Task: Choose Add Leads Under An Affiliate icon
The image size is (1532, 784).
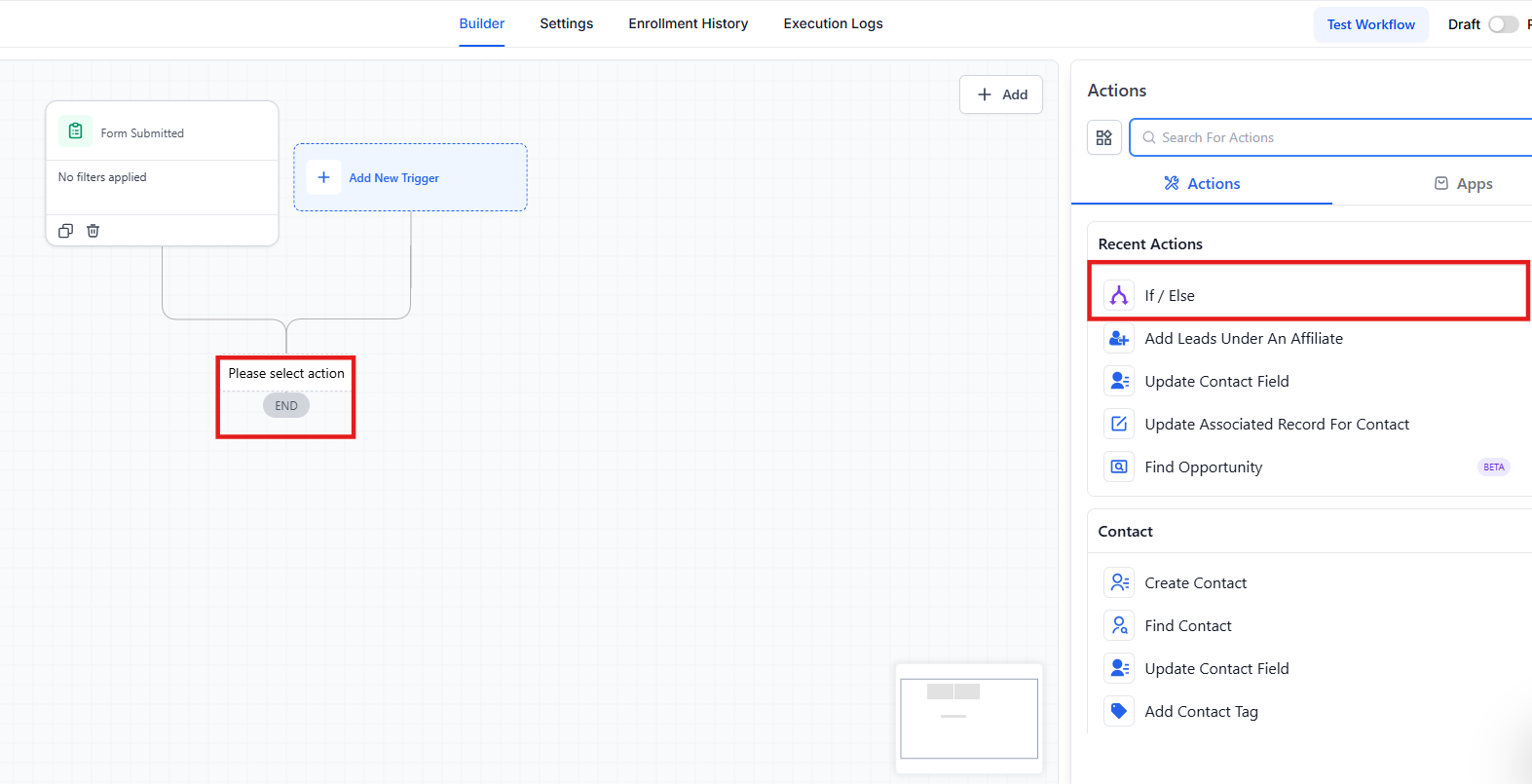Action: 1119,339
